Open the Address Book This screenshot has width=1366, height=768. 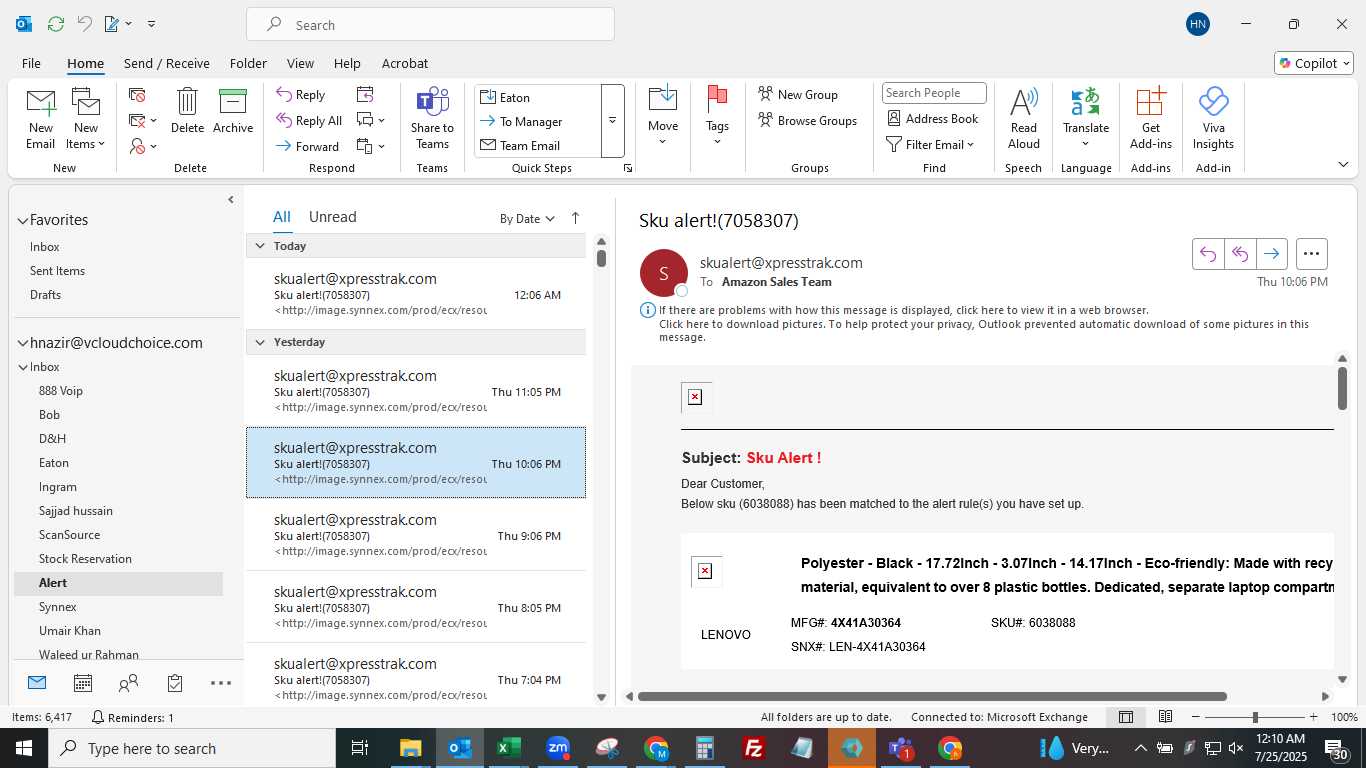coord(932,119)
